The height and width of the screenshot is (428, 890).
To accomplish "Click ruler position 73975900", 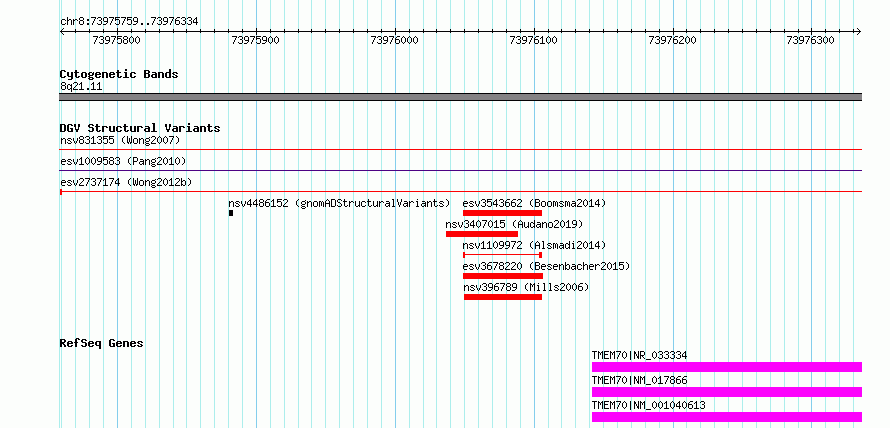I will (x=256, y=40).
